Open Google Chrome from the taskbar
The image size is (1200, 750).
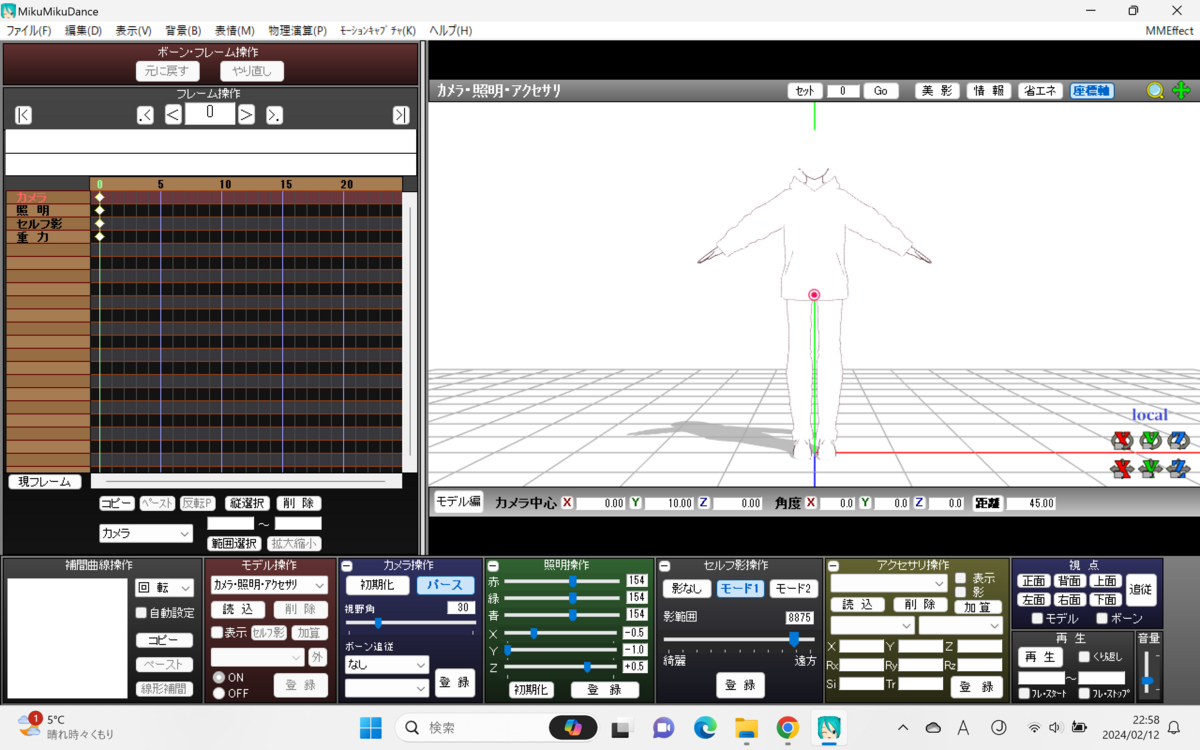click(x=787, y=727)
